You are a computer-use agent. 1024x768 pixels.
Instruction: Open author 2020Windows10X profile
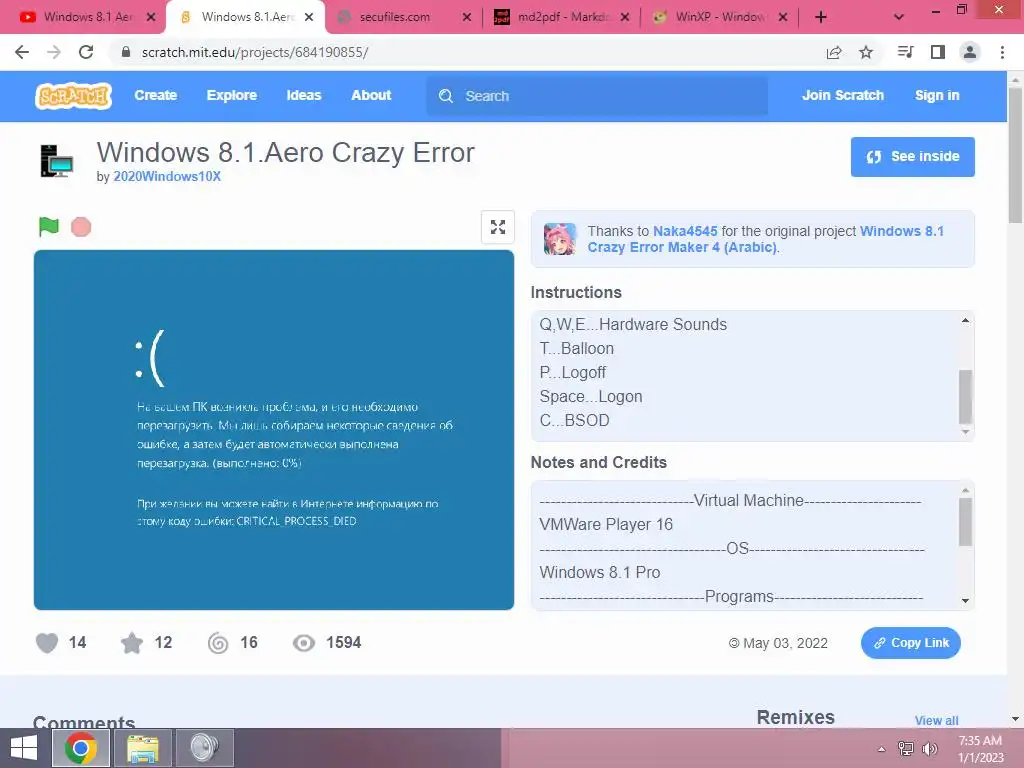click(x=167, y=176)
